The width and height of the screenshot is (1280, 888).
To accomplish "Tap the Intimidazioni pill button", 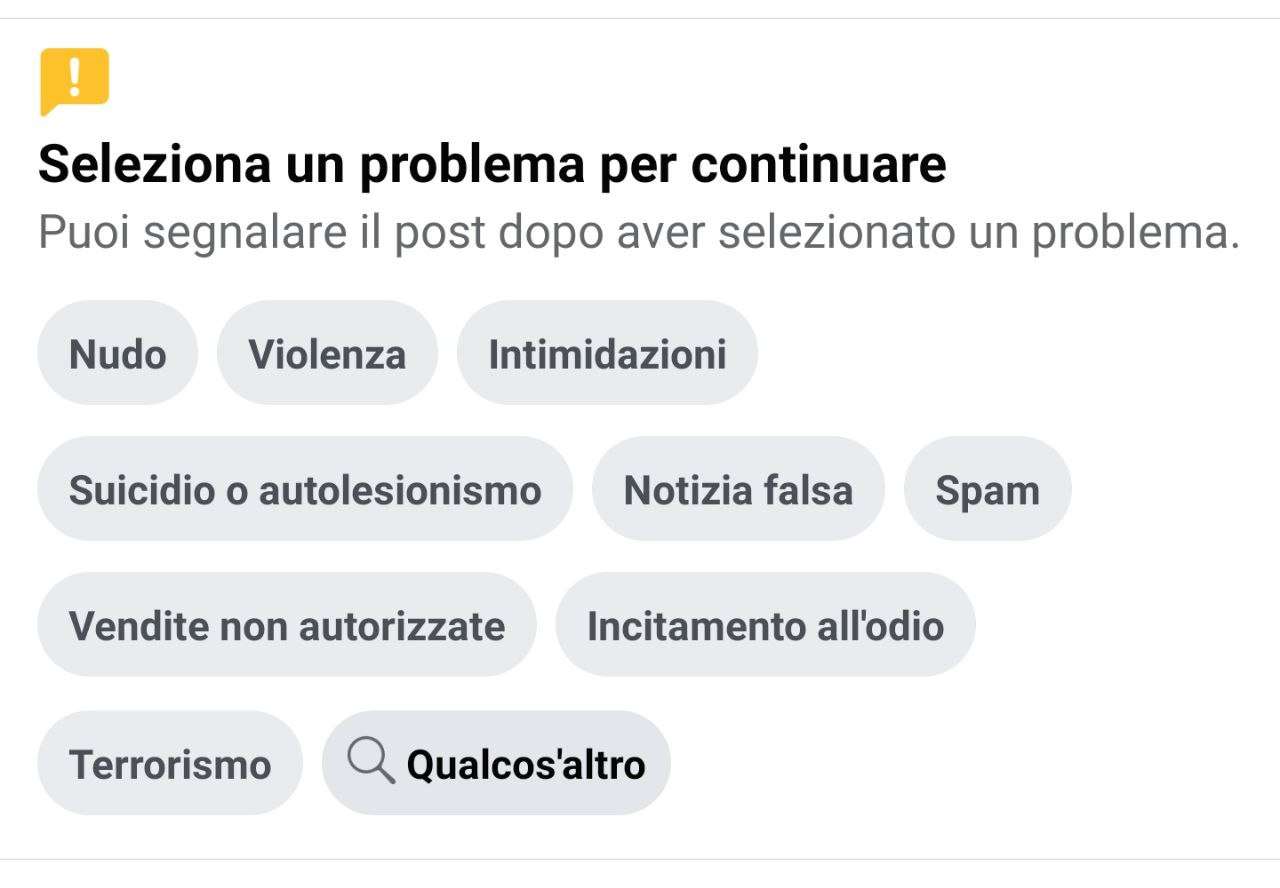I will coord(607,353).
